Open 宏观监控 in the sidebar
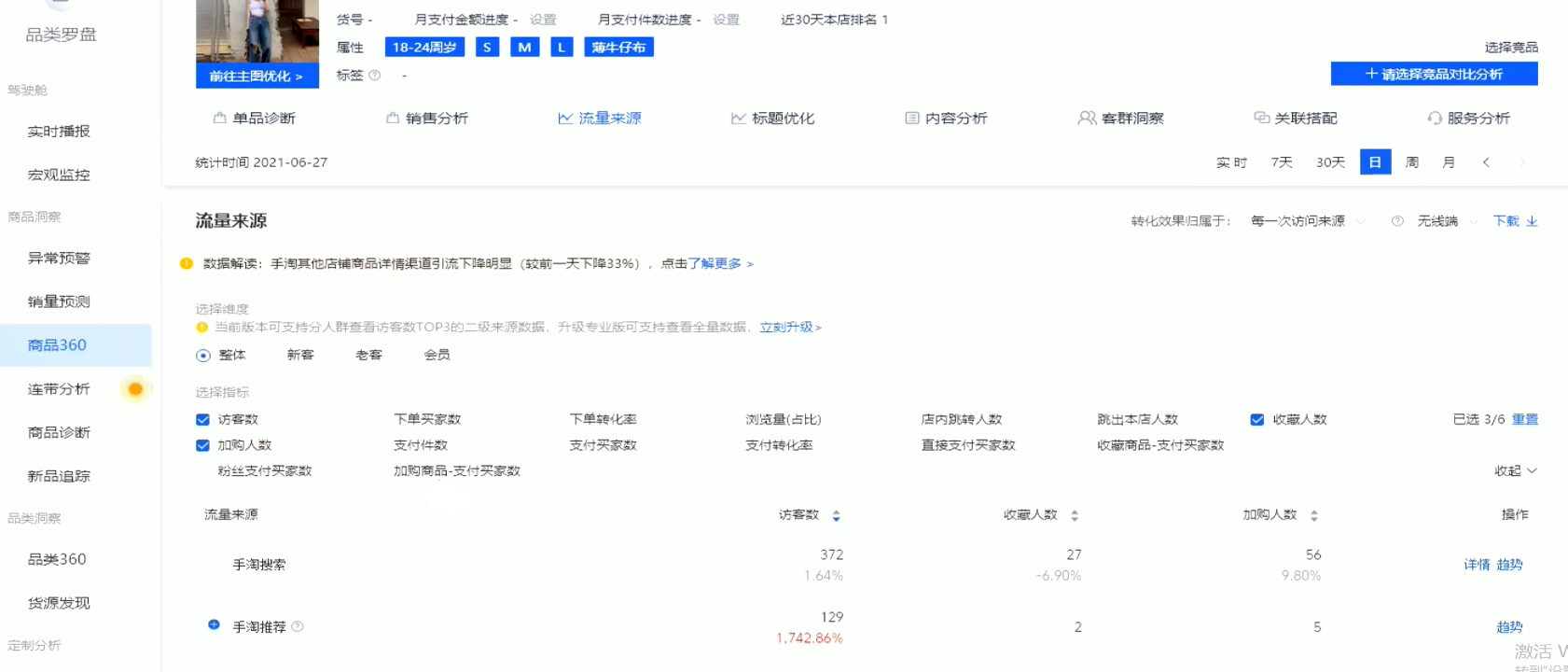 [59, 175]
